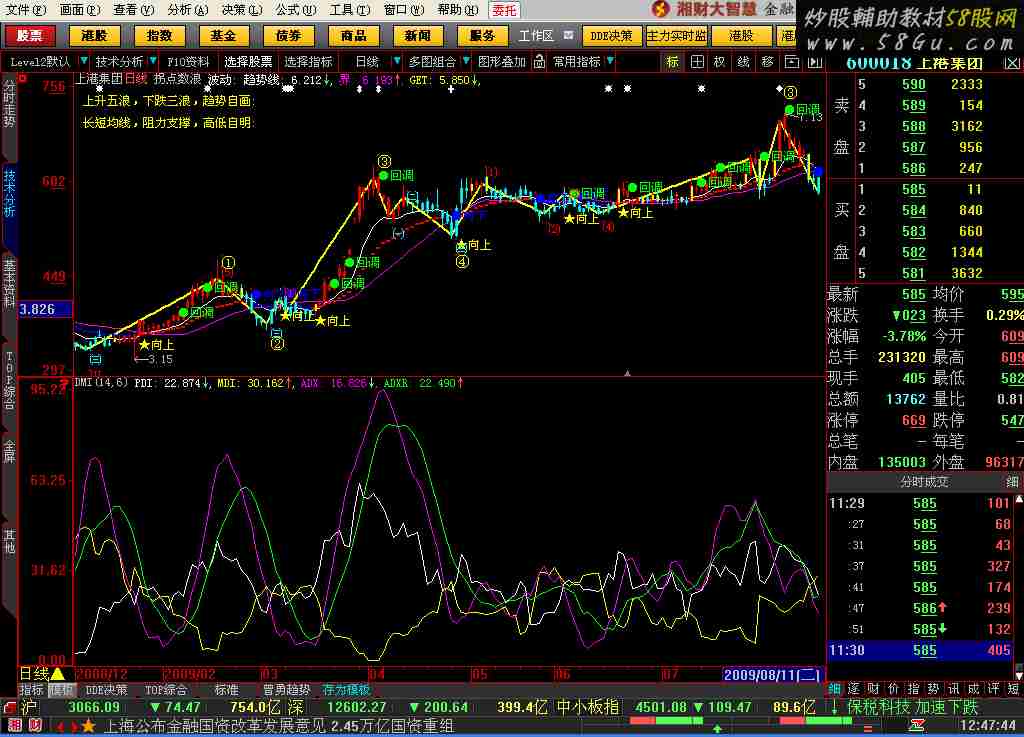This screenshot has height=737, width=1024.
Task: Switch to the TOP综合 bottom tab
Action: pyautogui.click(x=165, y=690)
